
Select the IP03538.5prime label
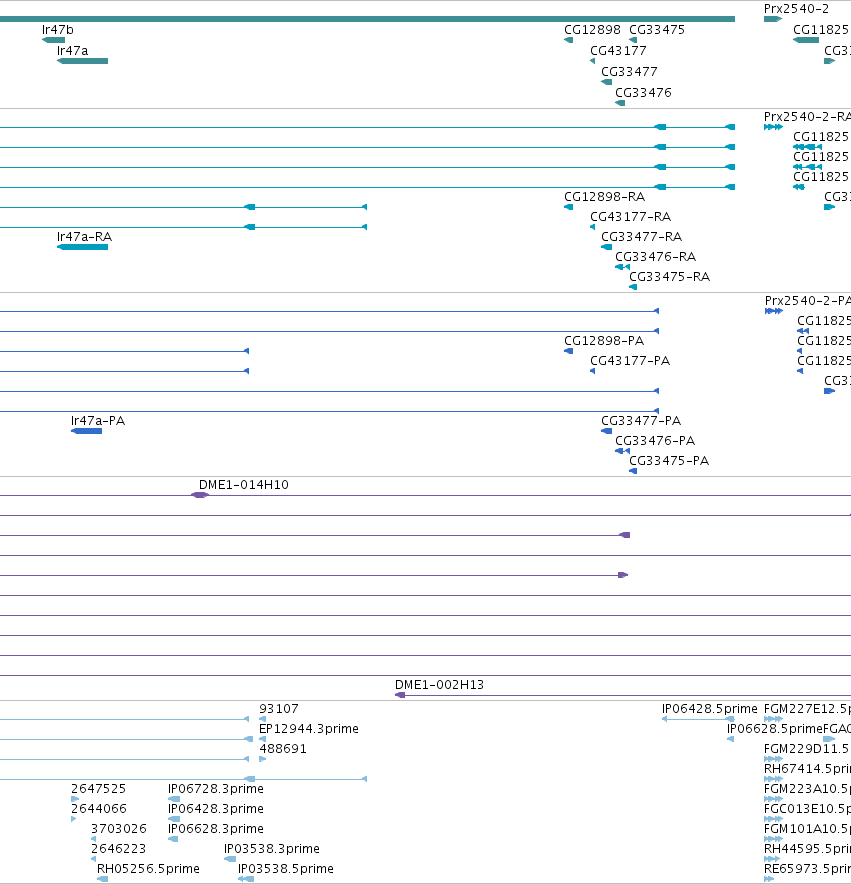286,869
